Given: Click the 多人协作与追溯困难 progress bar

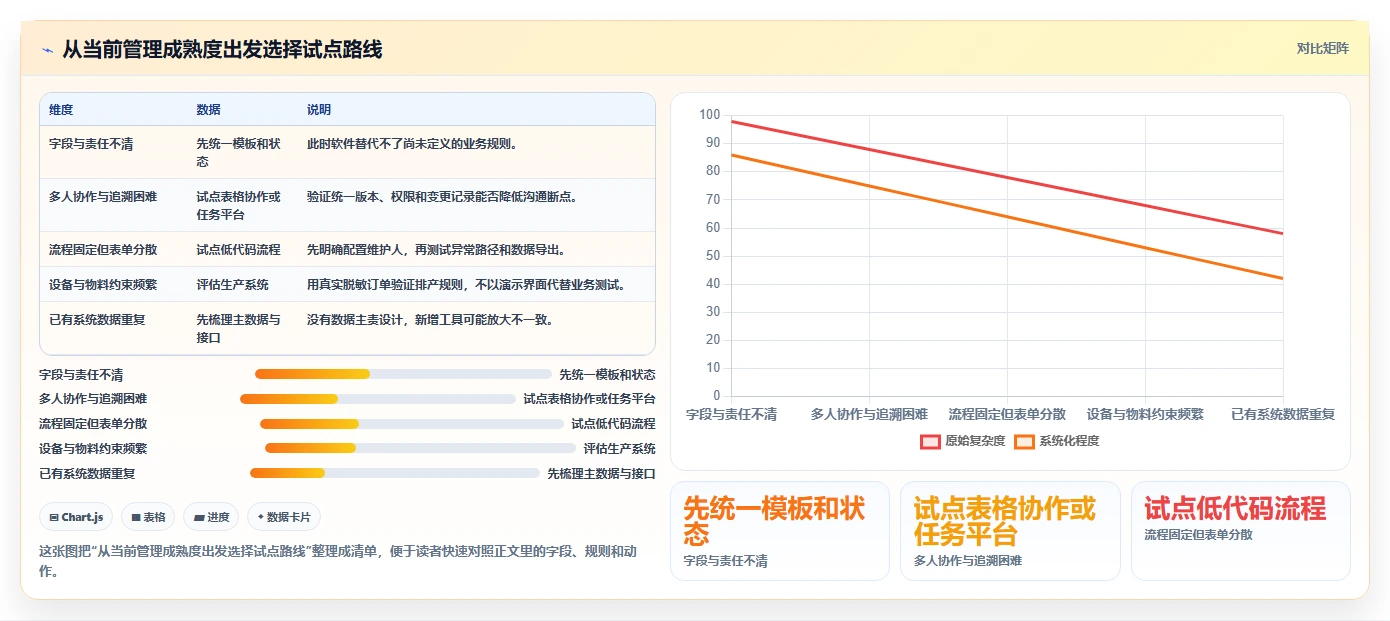Looking at the screenshot, I should coord(378,399).
